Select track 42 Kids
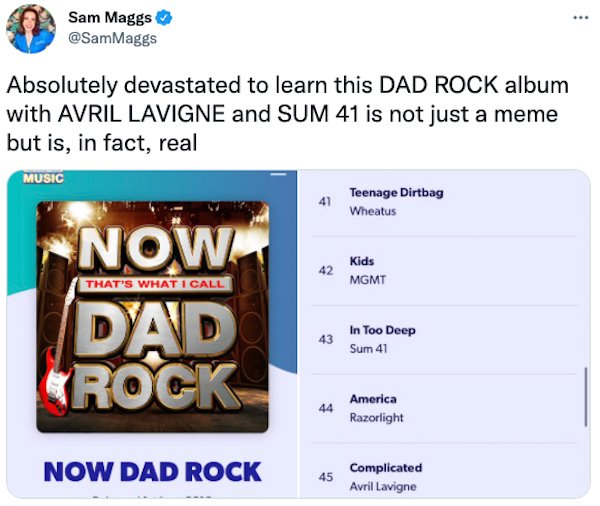The image size is (600, 506). tap(444, 271)
